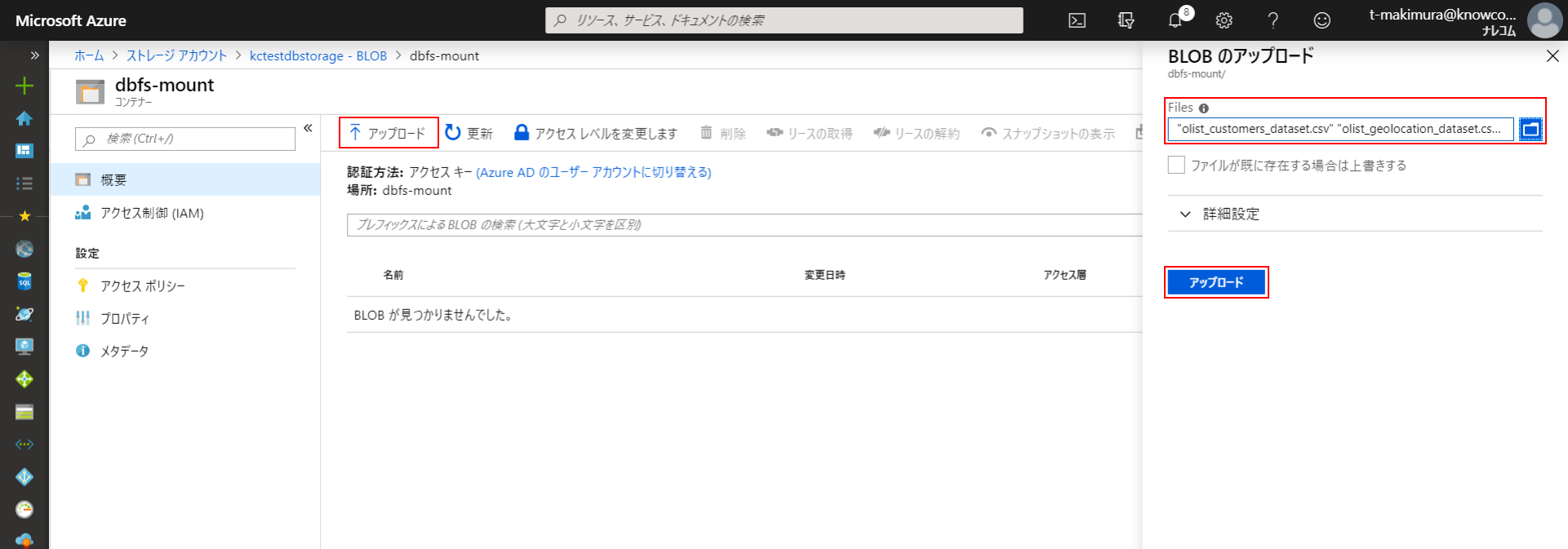Browse files folder icon next to Files field
This screenshot has width=1568, height=549.
pyautogui.click(x=1530, y=129)
